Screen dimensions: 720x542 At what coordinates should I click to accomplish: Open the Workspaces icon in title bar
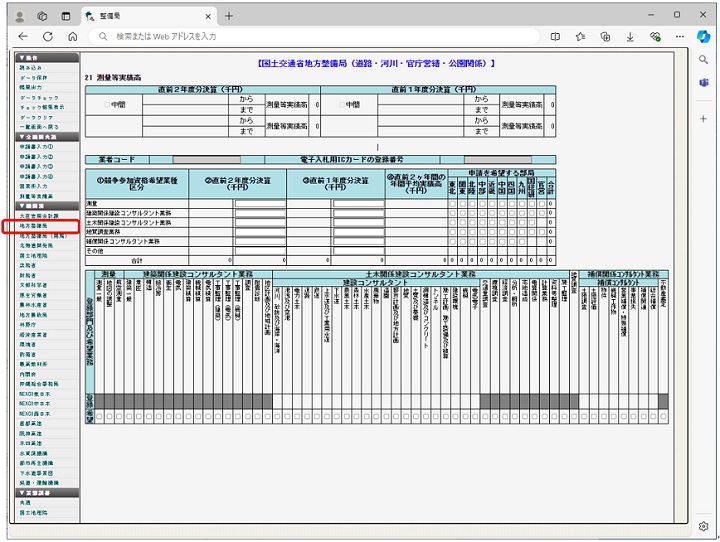point(42,16)
